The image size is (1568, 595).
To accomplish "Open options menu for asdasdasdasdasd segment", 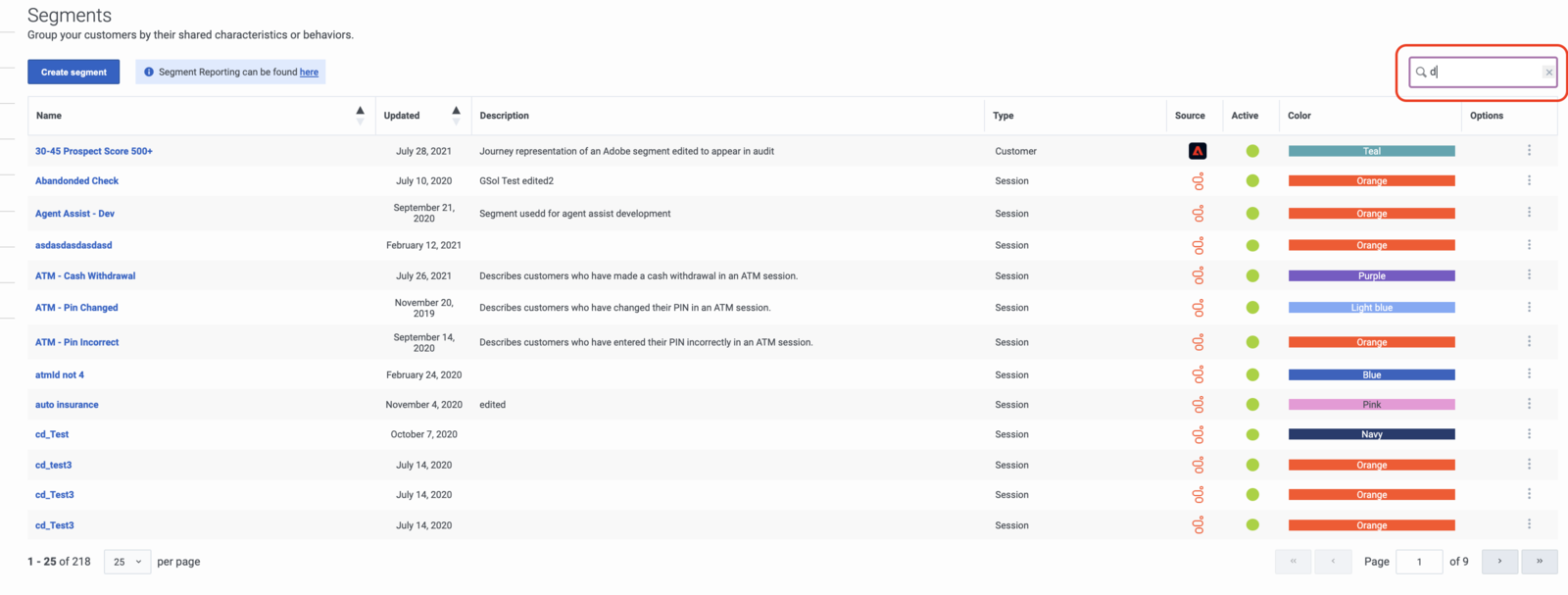I will click(1529, 245).
